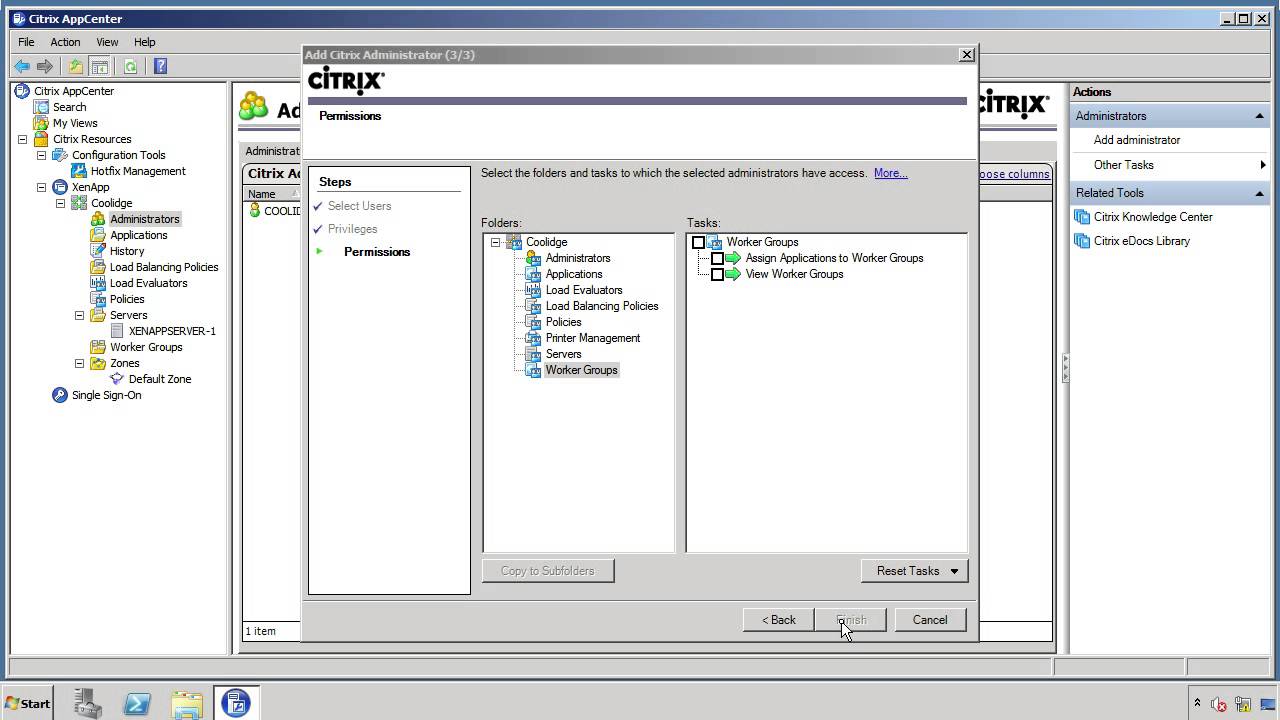Select the Default Zone icon
Screen dimensions: 1280x720
pyautogui.click(x=117, y=379)
